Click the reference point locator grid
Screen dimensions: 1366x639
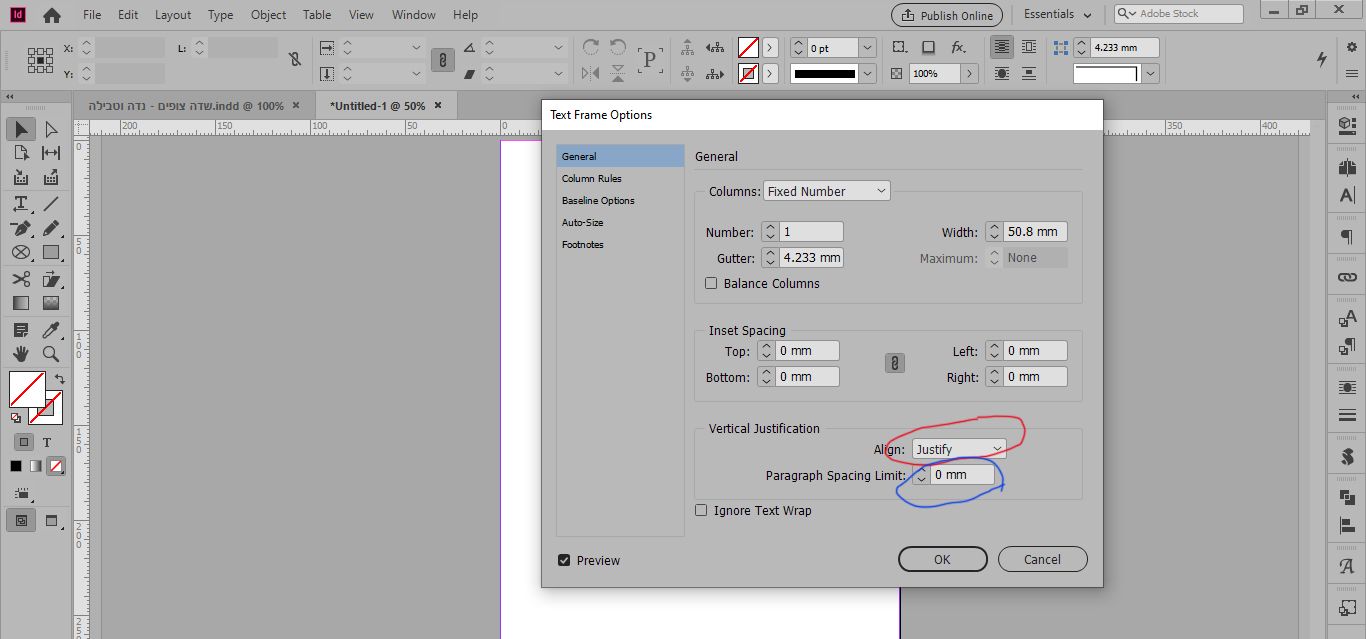click(41, 60)
